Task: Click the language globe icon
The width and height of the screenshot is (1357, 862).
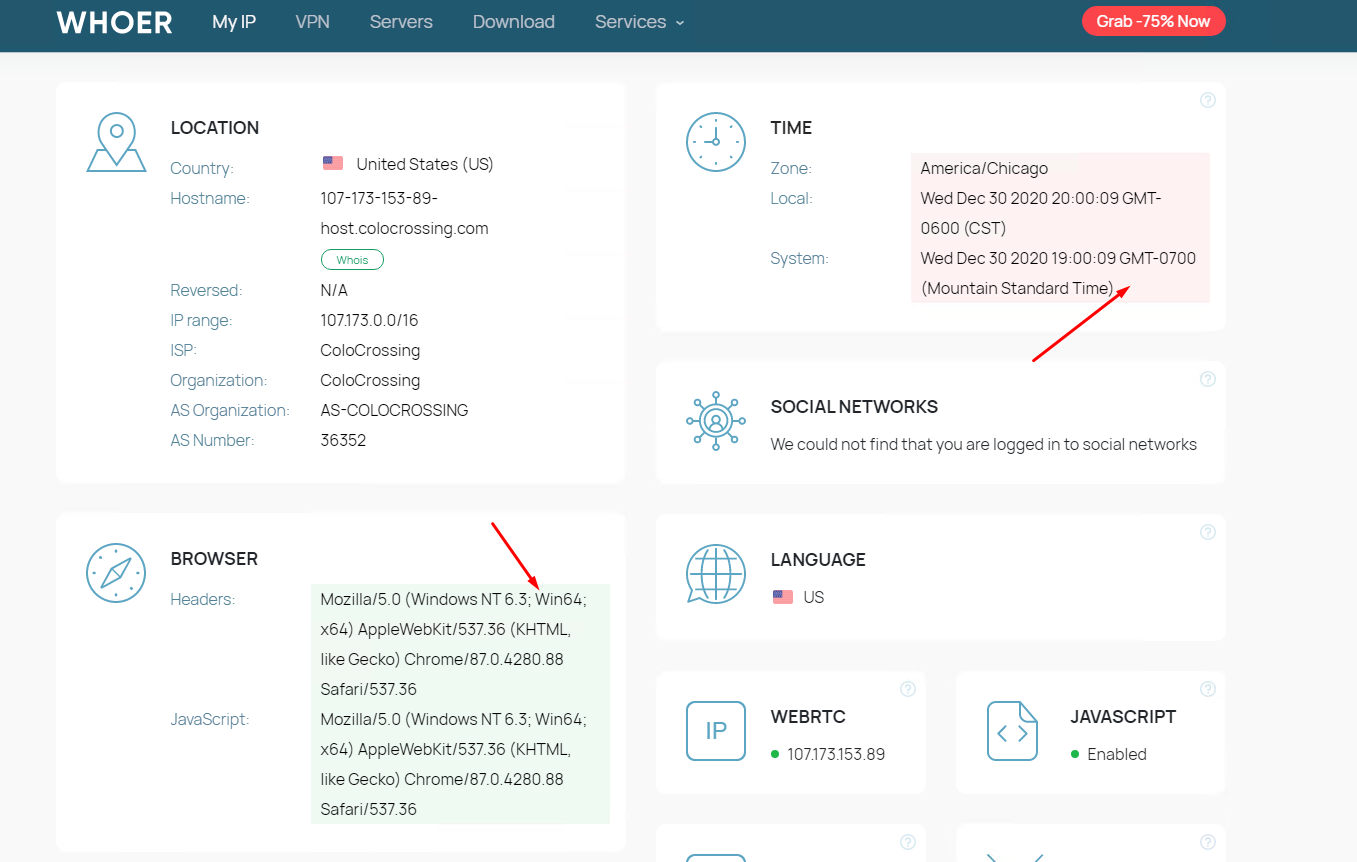Action: pyautogui.click(x=715, y=574)
